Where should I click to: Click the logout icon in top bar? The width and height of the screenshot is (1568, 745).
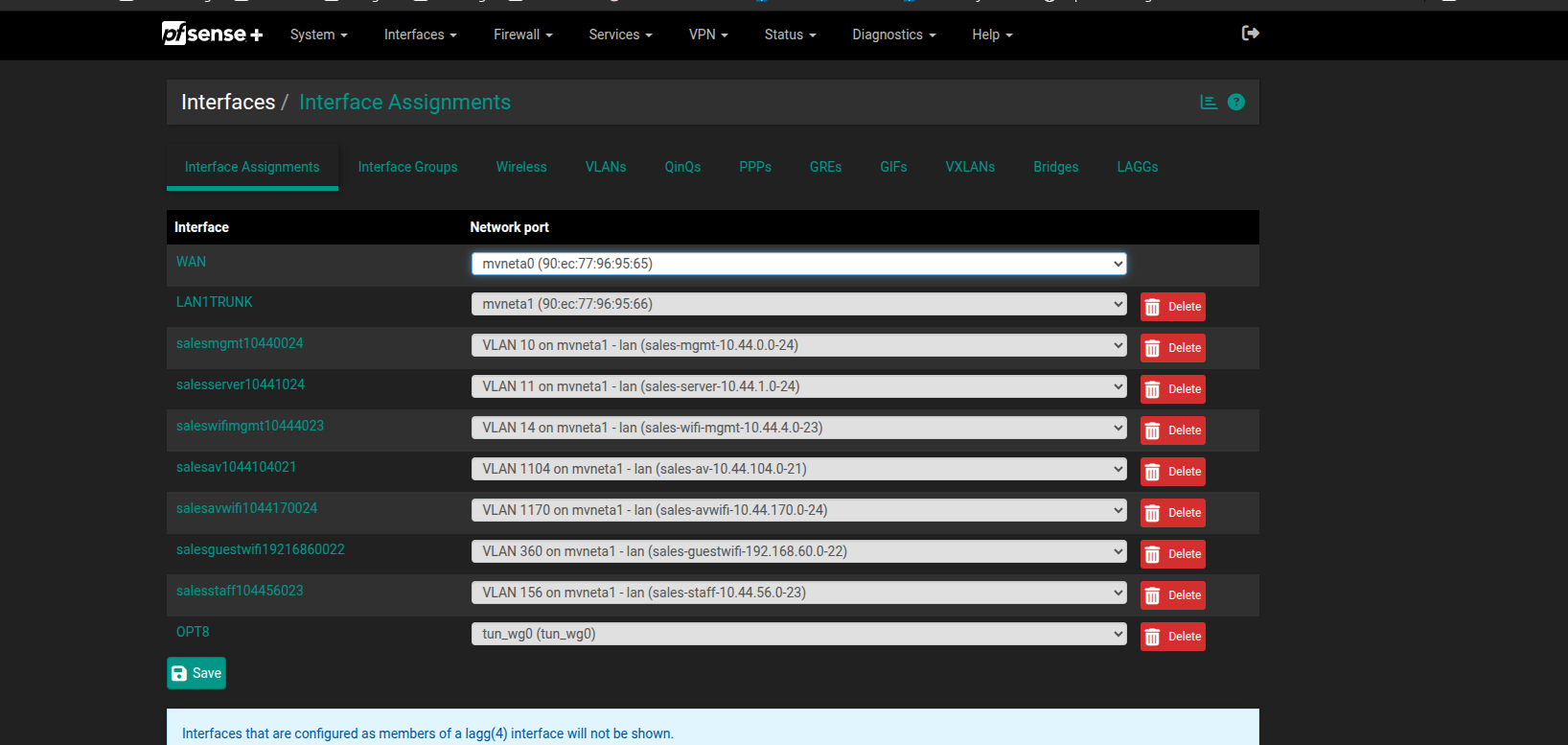point(1250,34)
